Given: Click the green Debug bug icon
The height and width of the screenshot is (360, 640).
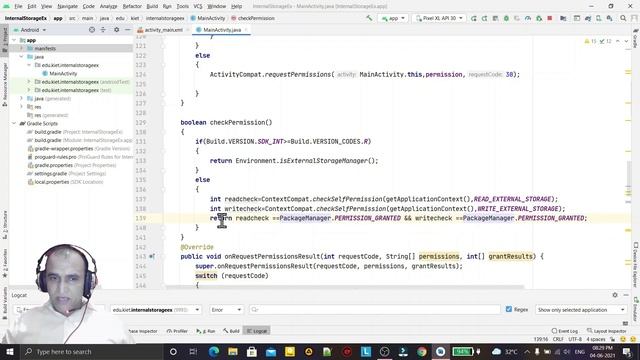Looking at the screenshot, I should point(506,18).
